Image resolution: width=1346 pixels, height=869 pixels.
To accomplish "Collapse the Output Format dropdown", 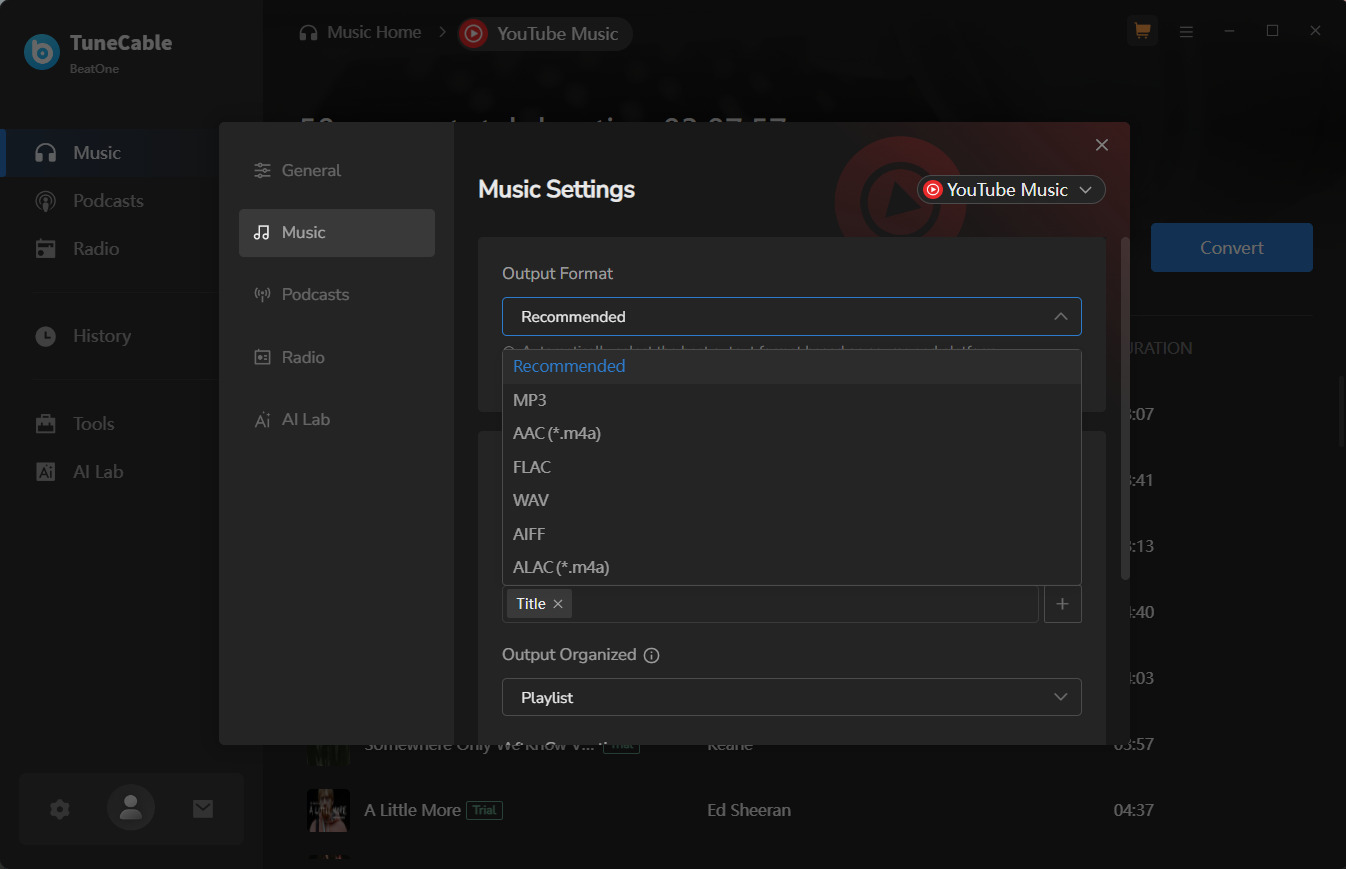I will pos(1060,316).
